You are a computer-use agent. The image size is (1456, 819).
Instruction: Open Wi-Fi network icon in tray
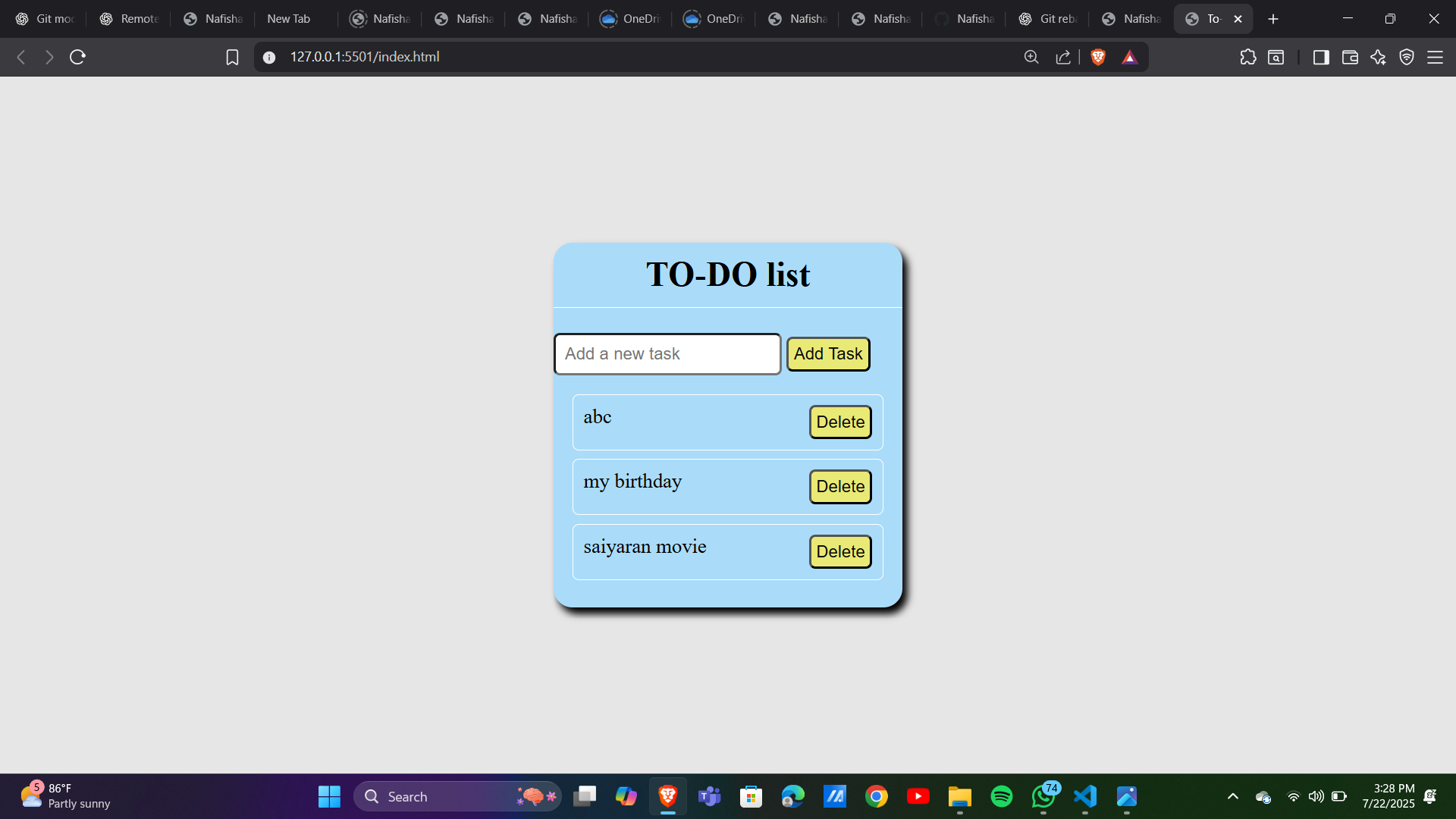point(1294,796)
